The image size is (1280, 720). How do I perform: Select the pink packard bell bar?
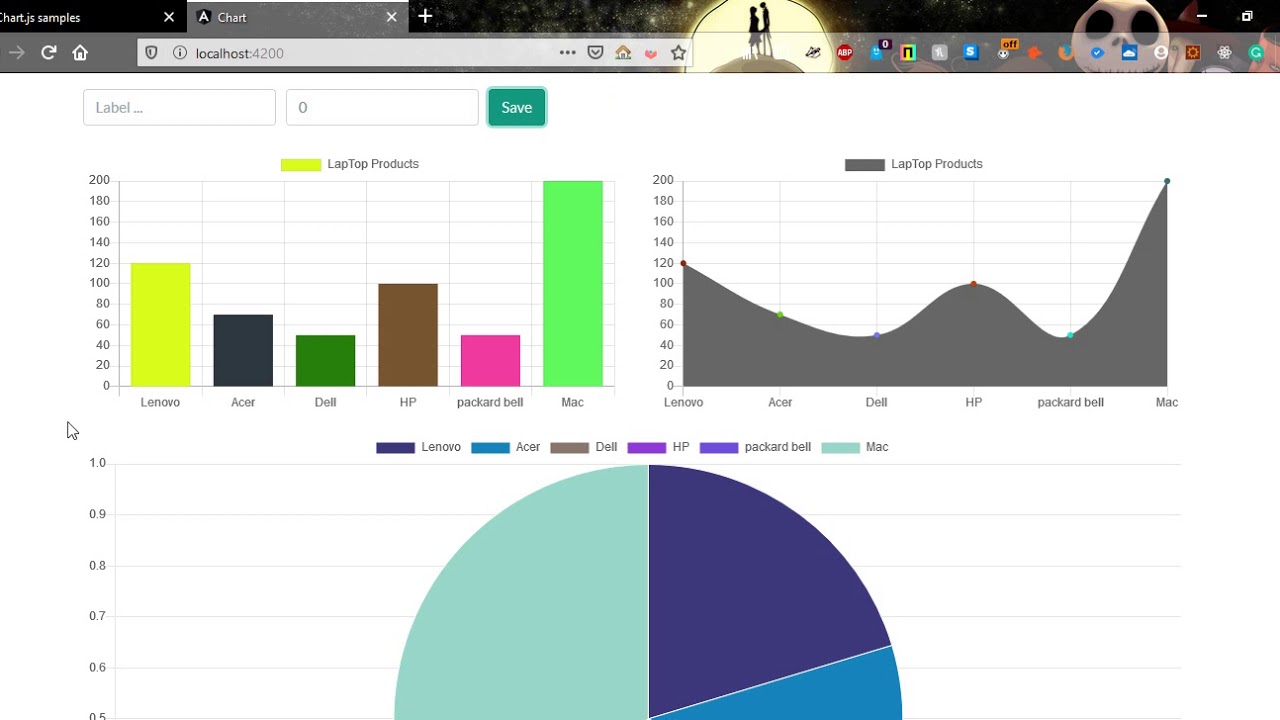point(490,360)
